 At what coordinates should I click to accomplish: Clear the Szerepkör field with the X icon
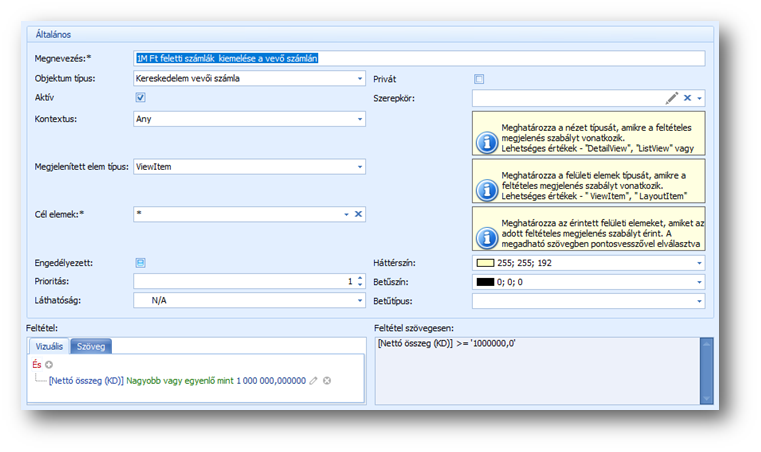coord(687,98)
